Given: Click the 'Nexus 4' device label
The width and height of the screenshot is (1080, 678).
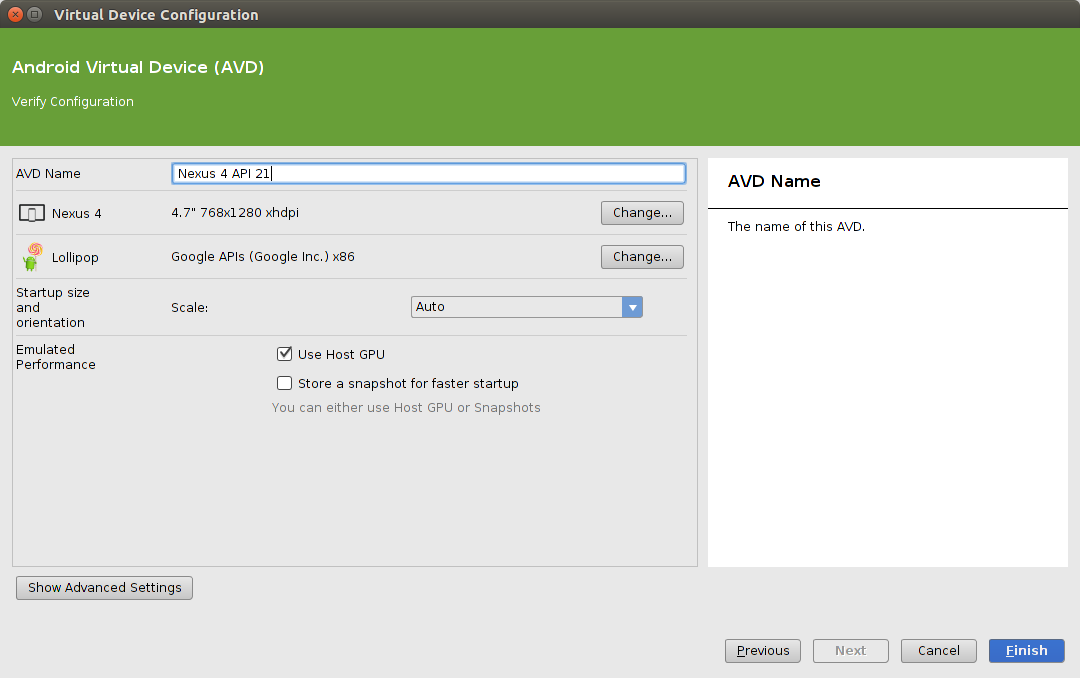Looking at the screenshot, I should click(76, 214).
